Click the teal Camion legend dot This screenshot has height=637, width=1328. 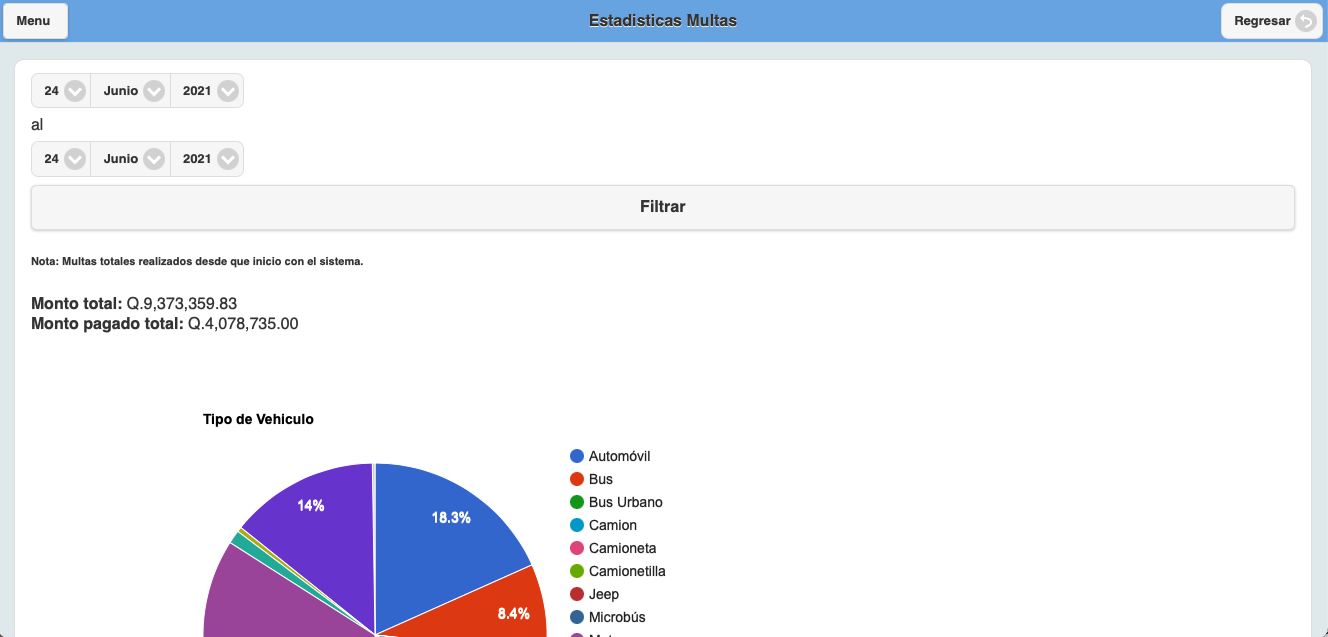click(577, 525)
